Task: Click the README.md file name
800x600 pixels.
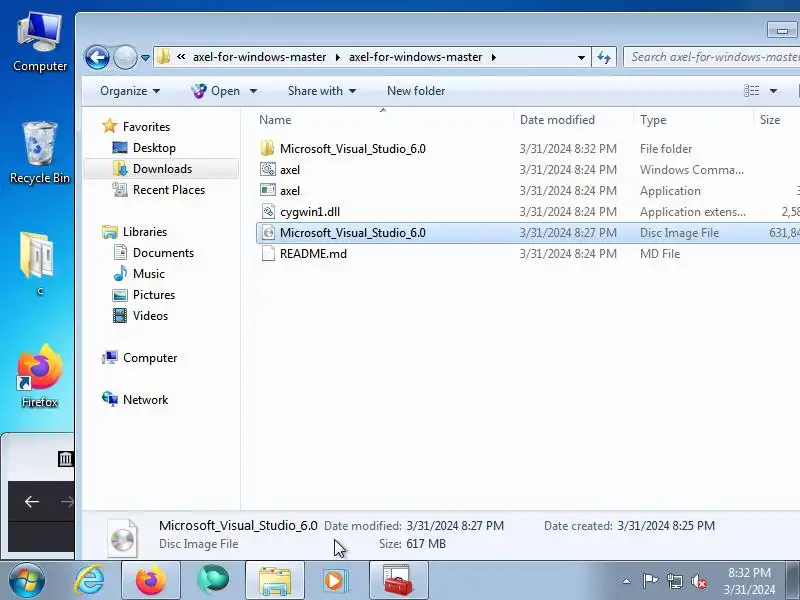Action: point(313,254)
